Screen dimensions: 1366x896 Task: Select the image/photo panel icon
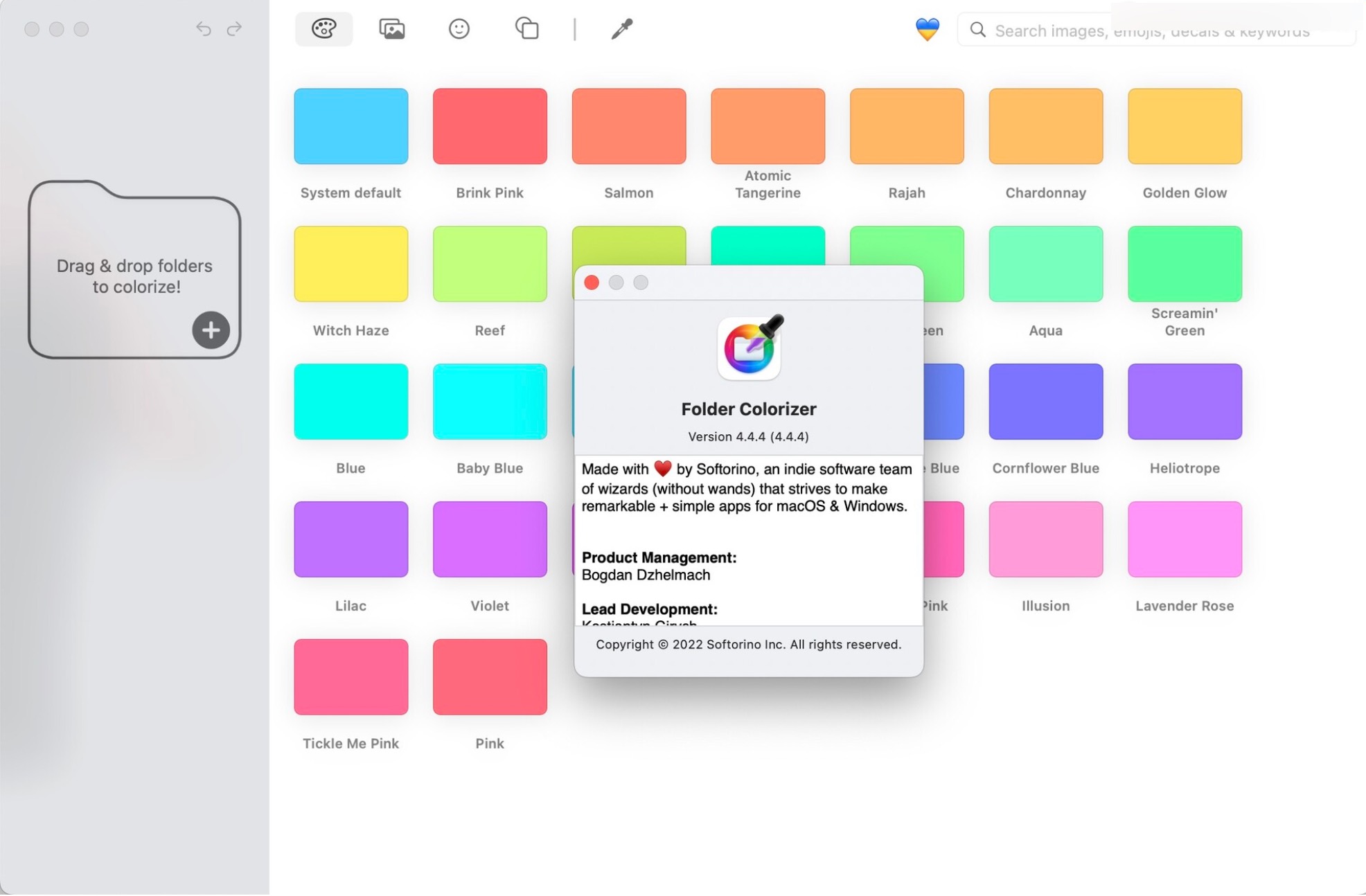391,28
